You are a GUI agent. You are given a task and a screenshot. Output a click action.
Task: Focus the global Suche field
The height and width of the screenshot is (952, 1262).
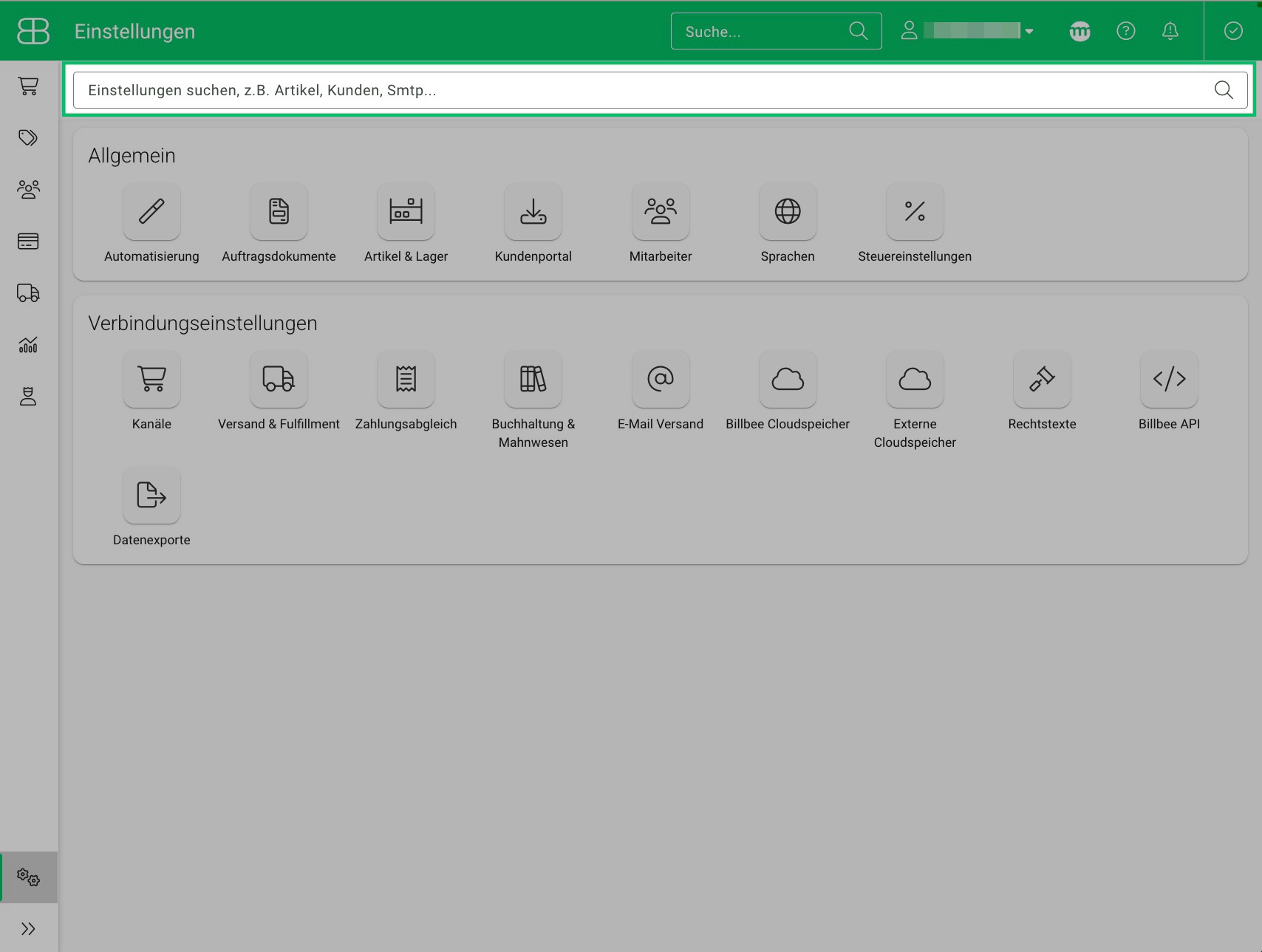776,31
